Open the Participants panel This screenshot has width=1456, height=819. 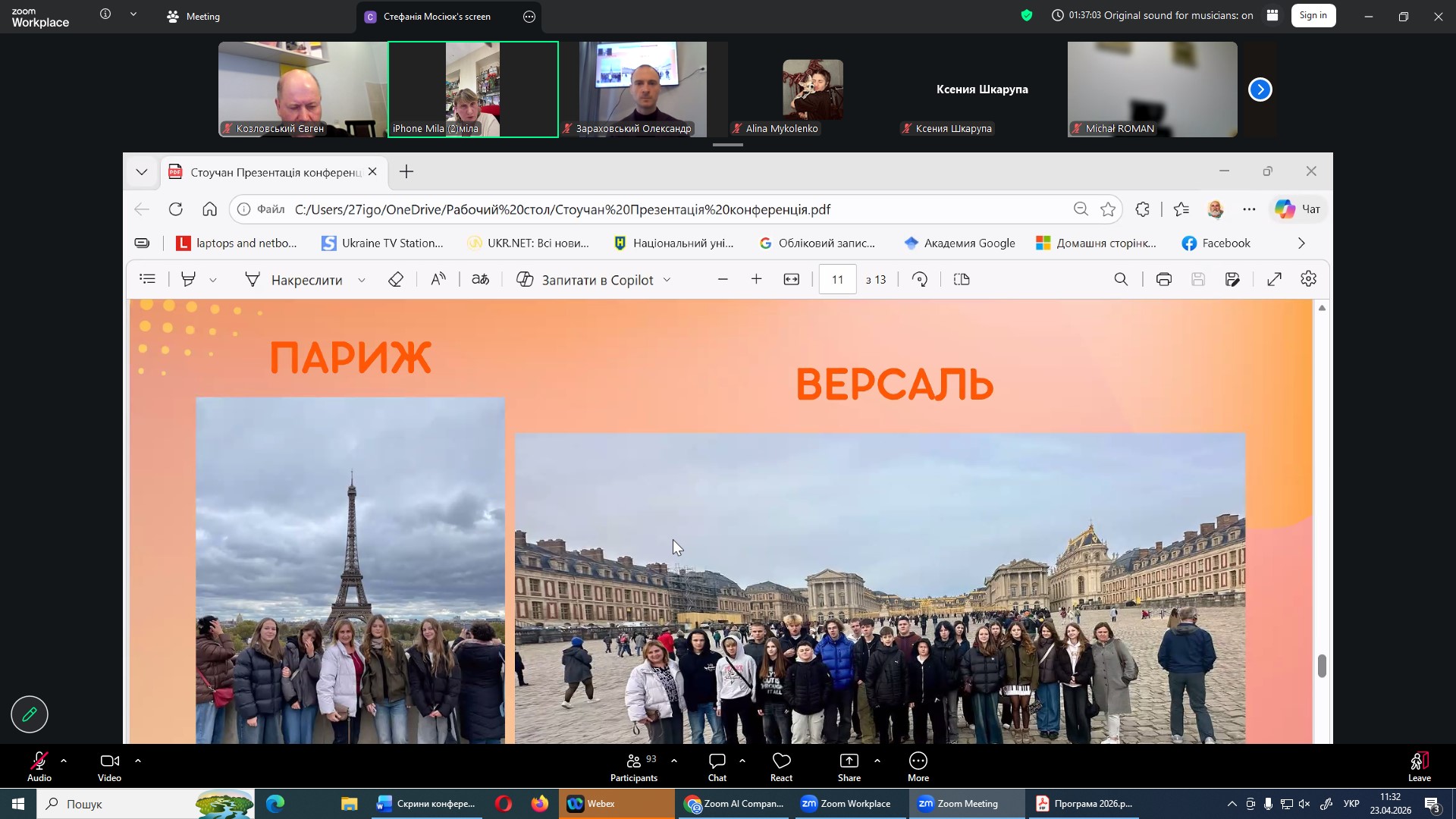[634, 766]
